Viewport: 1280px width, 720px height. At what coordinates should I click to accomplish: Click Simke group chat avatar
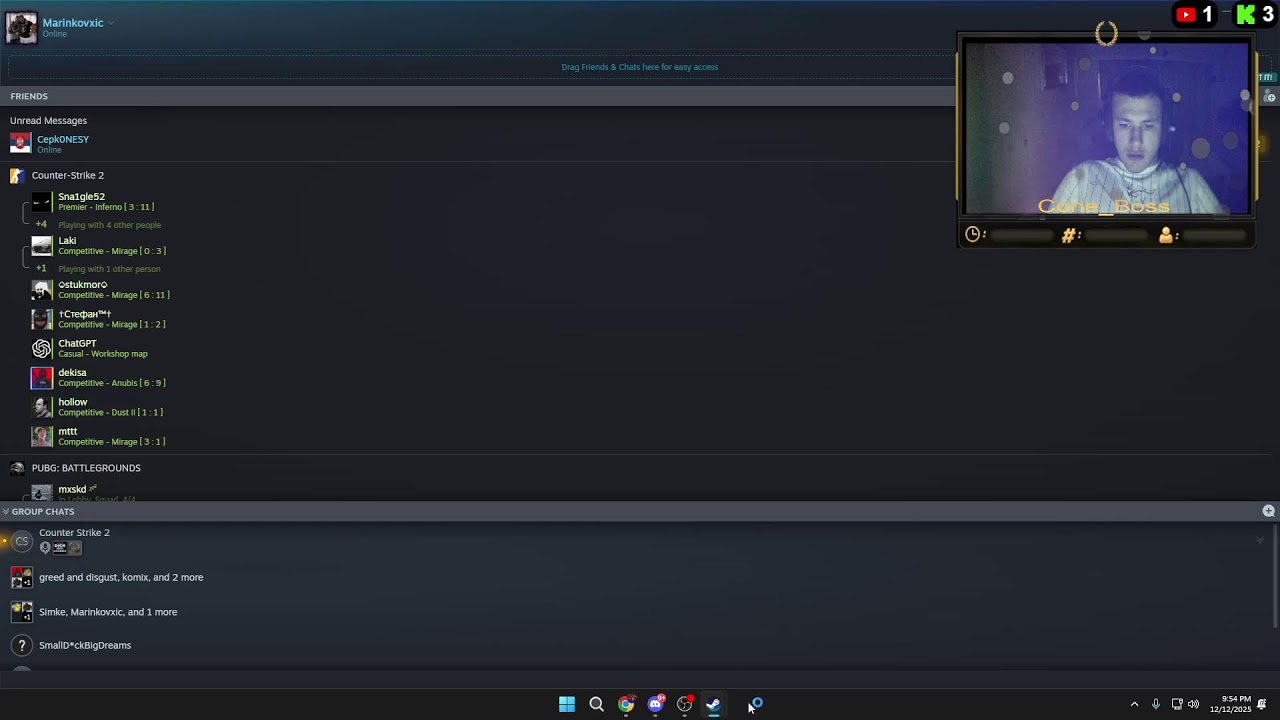21,612
